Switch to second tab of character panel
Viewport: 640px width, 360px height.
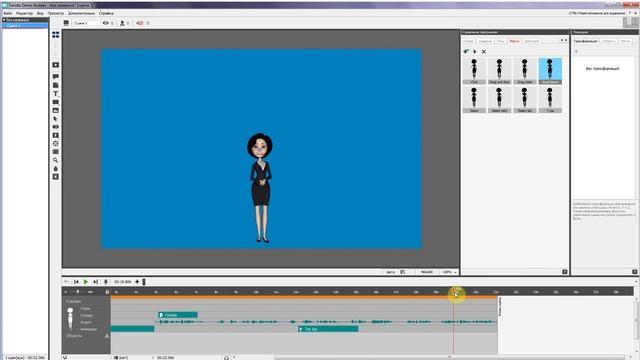click(485, 41)
